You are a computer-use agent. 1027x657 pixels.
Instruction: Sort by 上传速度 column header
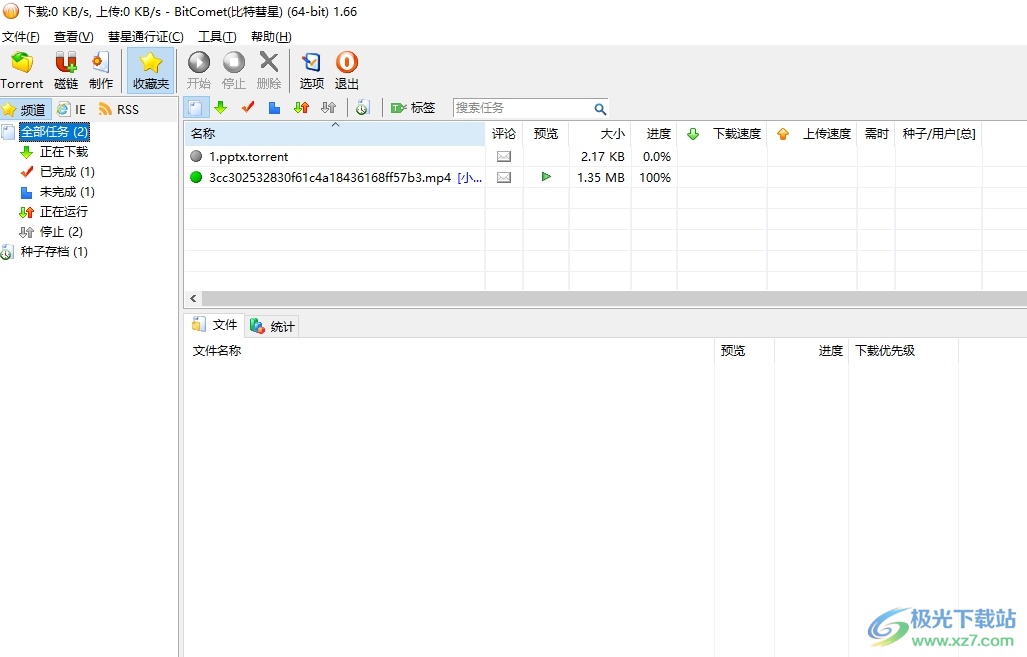812,134
